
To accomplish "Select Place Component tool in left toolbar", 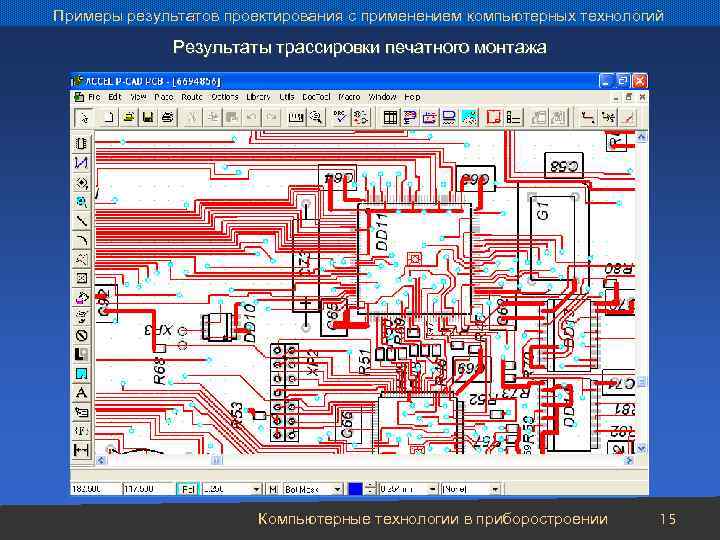I will pyautogui.click(x=81, y=144).
